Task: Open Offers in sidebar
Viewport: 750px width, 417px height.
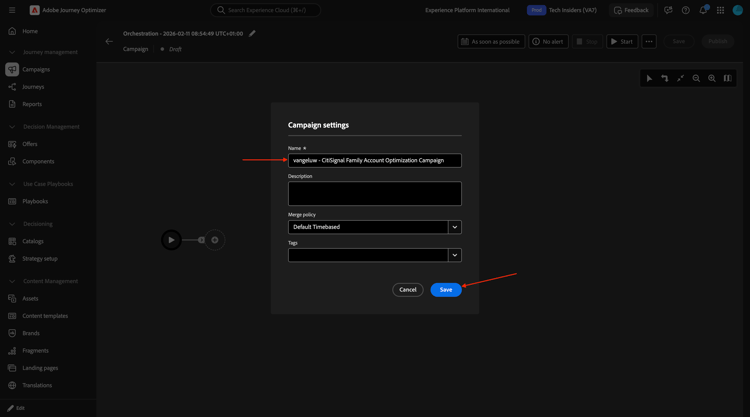Action: point(30,144)
